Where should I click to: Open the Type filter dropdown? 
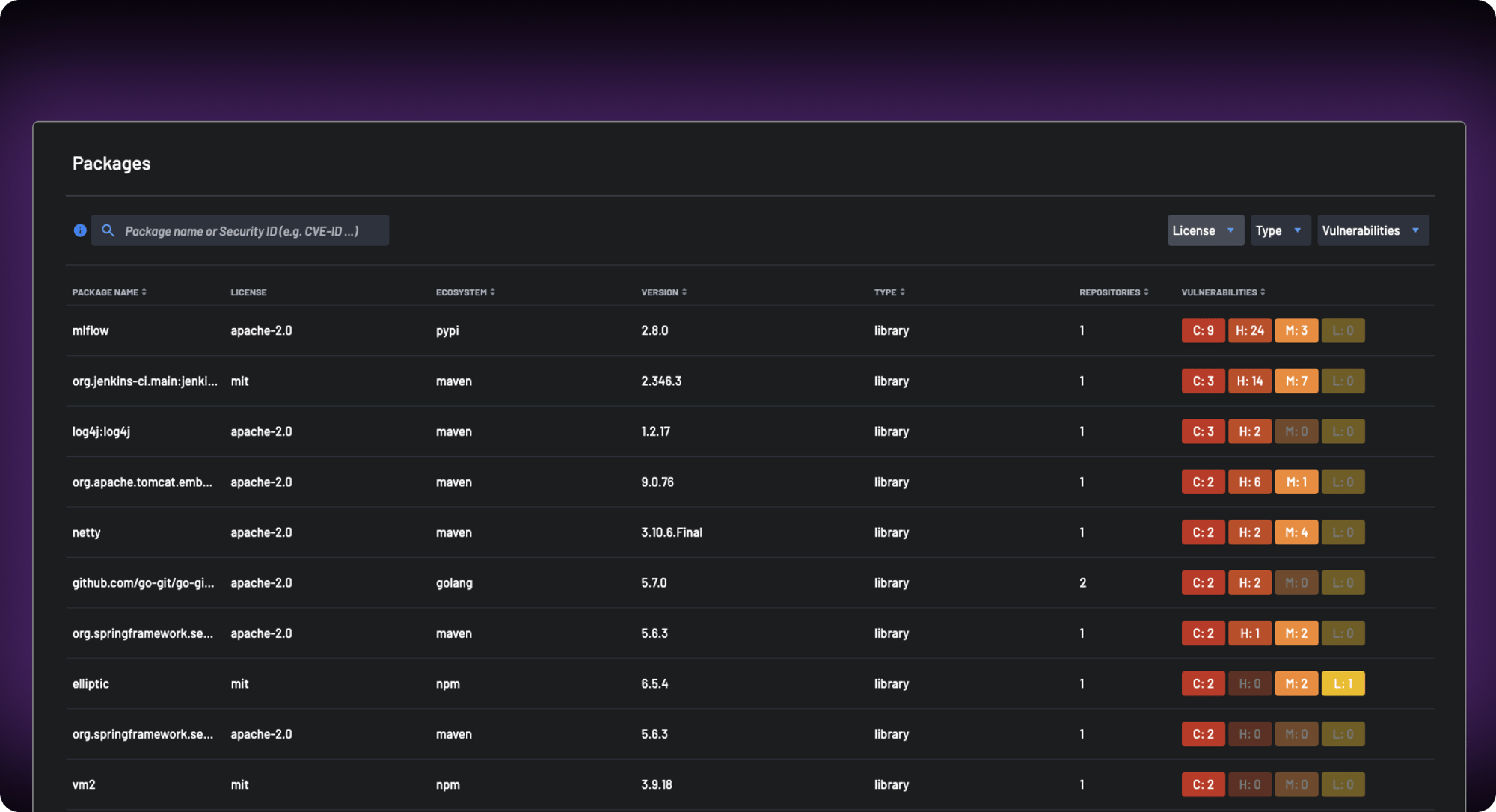coord(1279,230)
